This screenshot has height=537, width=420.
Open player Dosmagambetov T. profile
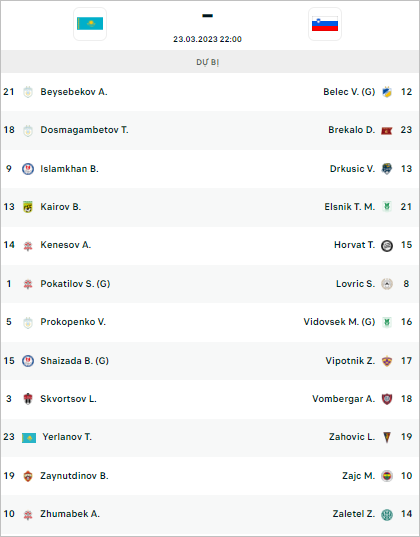click(84, 130)
